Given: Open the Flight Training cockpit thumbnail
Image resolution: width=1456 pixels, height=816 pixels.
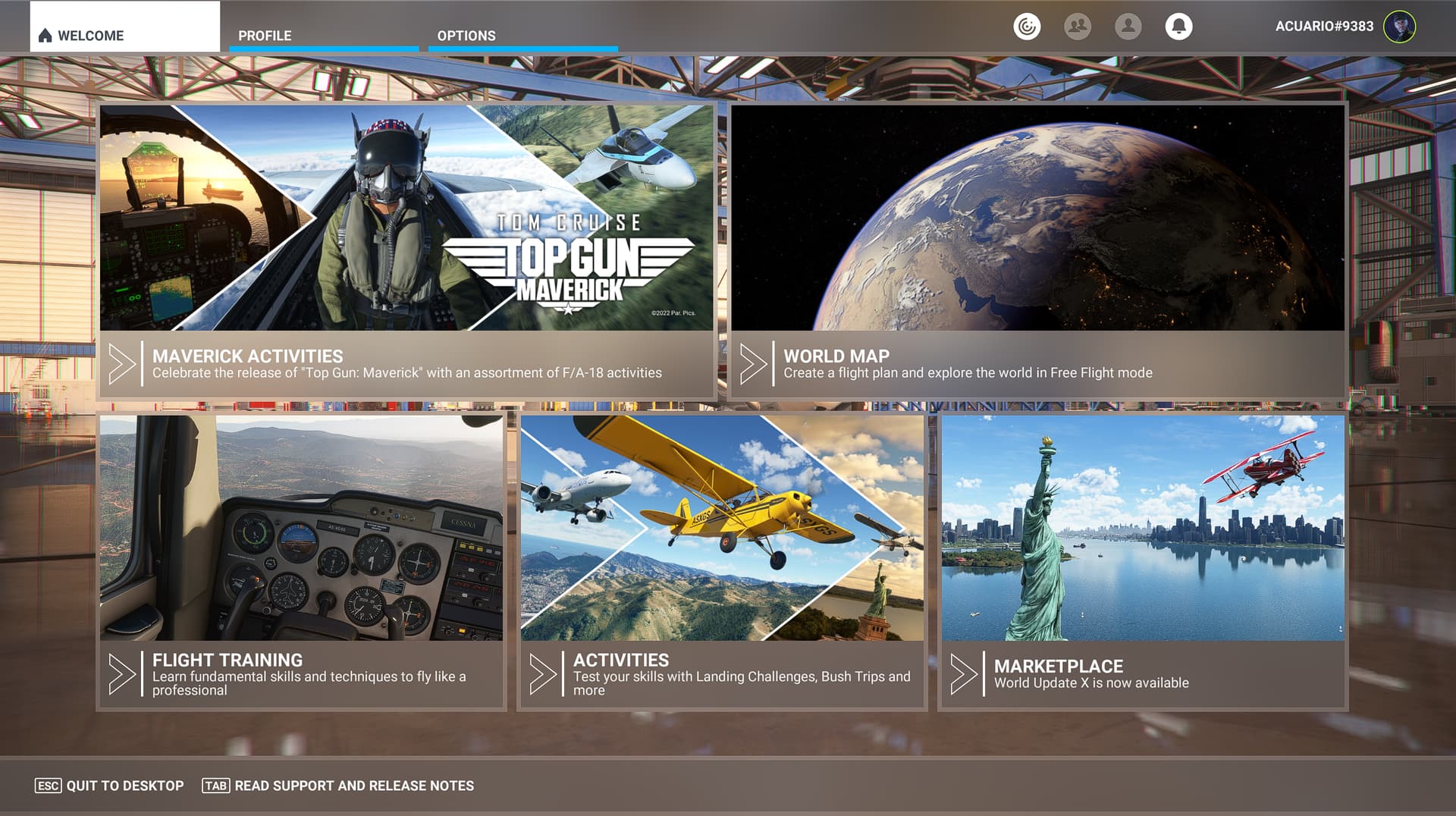Looking at the screenshot, I should [x=301, y=528].
